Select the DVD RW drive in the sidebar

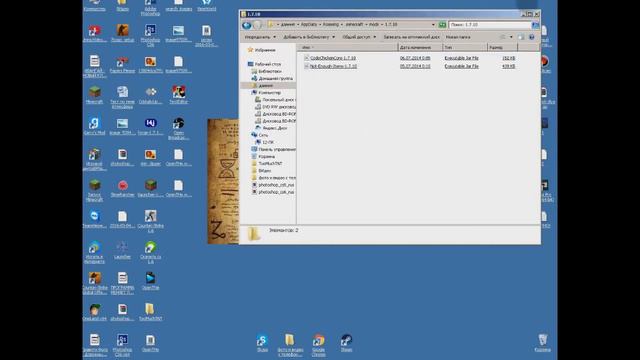(276, 107)
